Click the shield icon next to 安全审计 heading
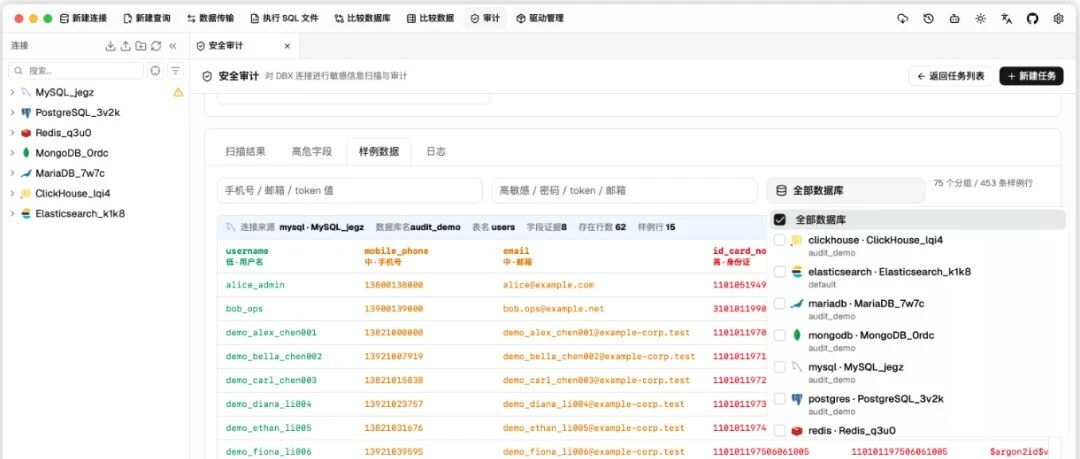This screenshot has height=459, width=1080. (x=207, y=76)
